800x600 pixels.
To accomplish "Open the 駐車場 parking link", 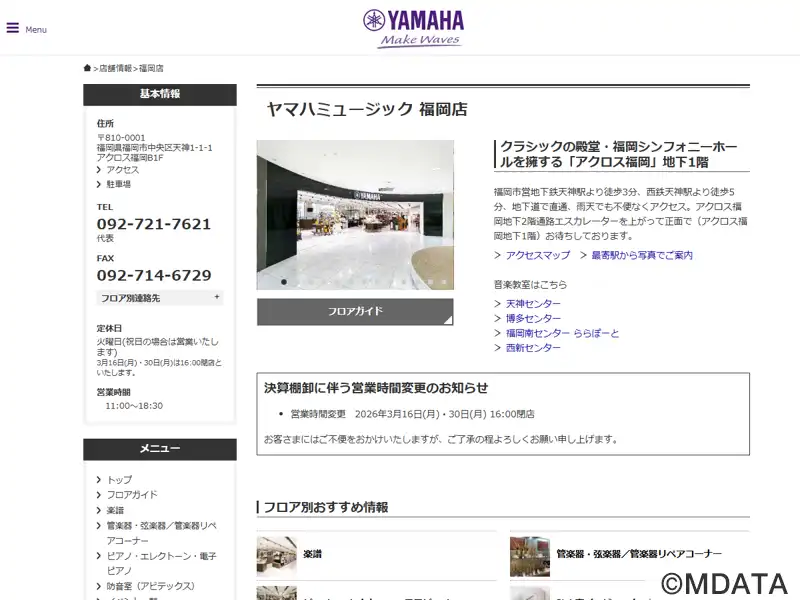I will 118,184.
